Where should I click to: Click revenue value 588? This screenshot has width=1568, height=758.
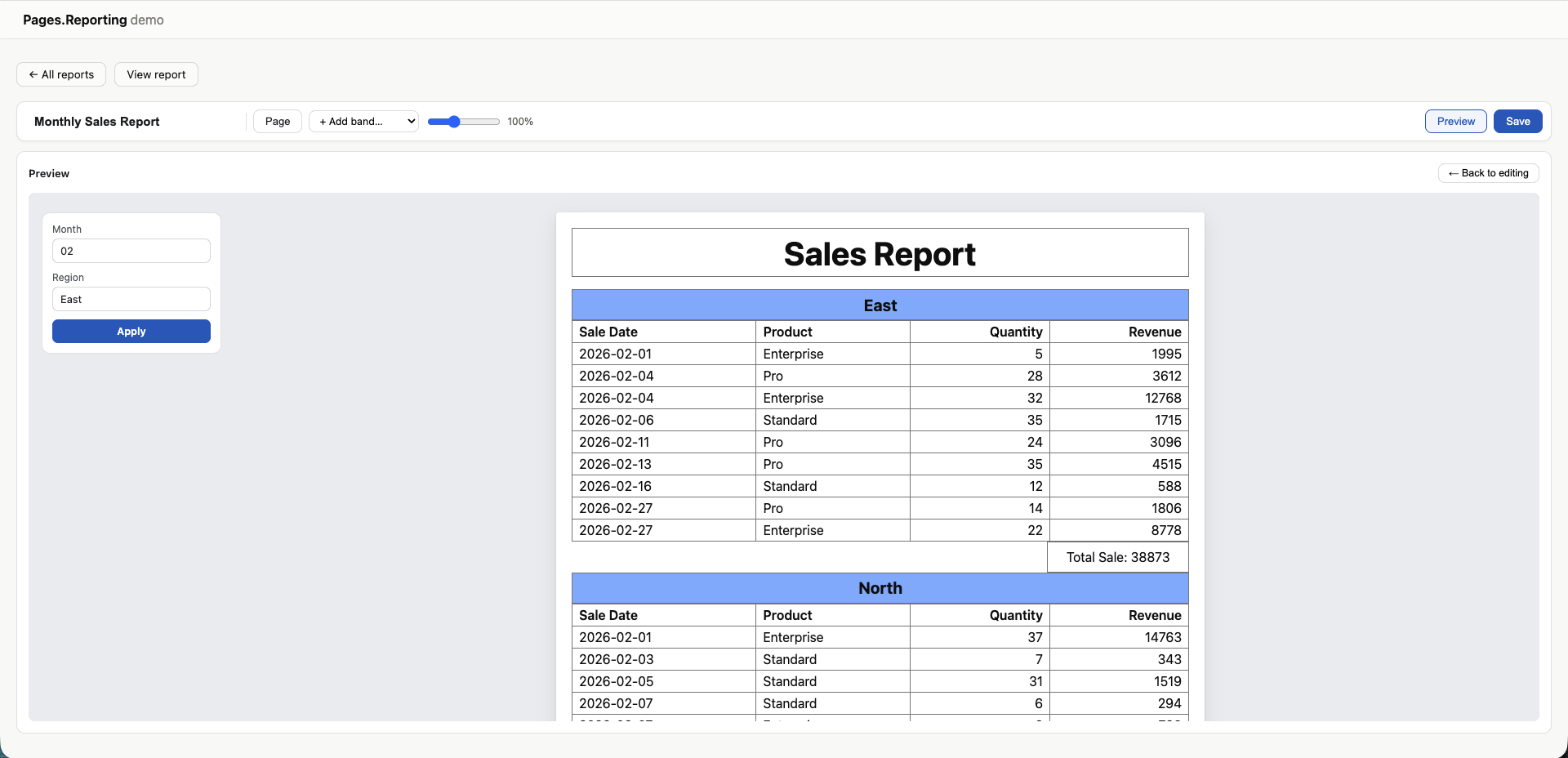[1119, 486]
